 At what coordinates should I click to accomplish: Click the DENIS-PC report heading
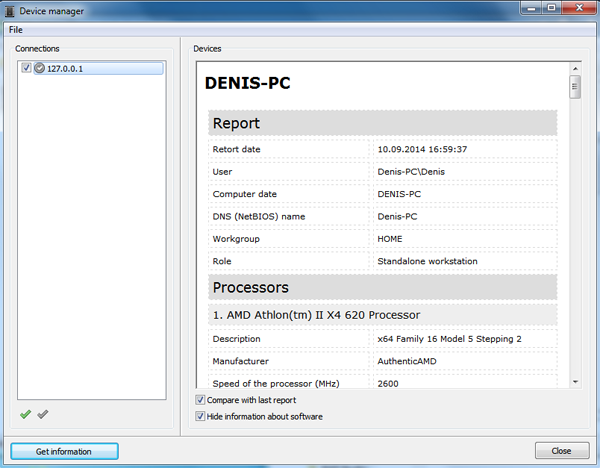tap(248, 83)
